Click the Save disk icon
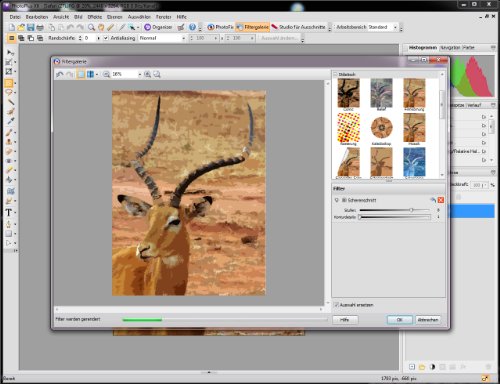The width and height of the screenshot is (500, 384). point(30,27)
